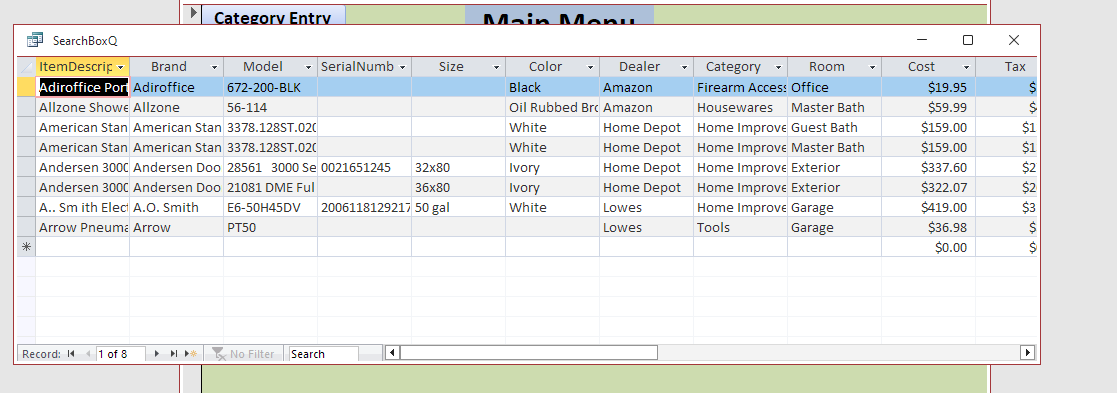1117x393 pixels.
Task: Open Model column filter dropdown
Action: 308,67
